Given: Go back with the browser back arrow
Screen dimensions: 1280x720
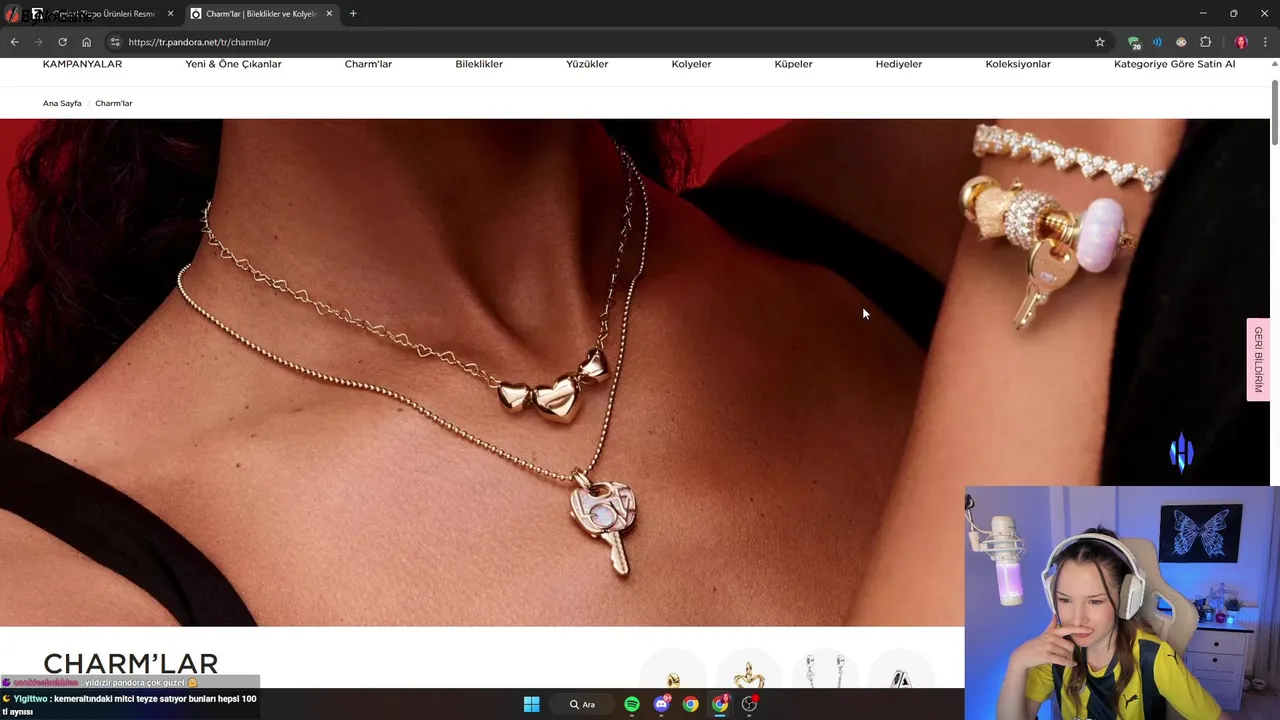Looking at the screenshot, I should 14,42.
